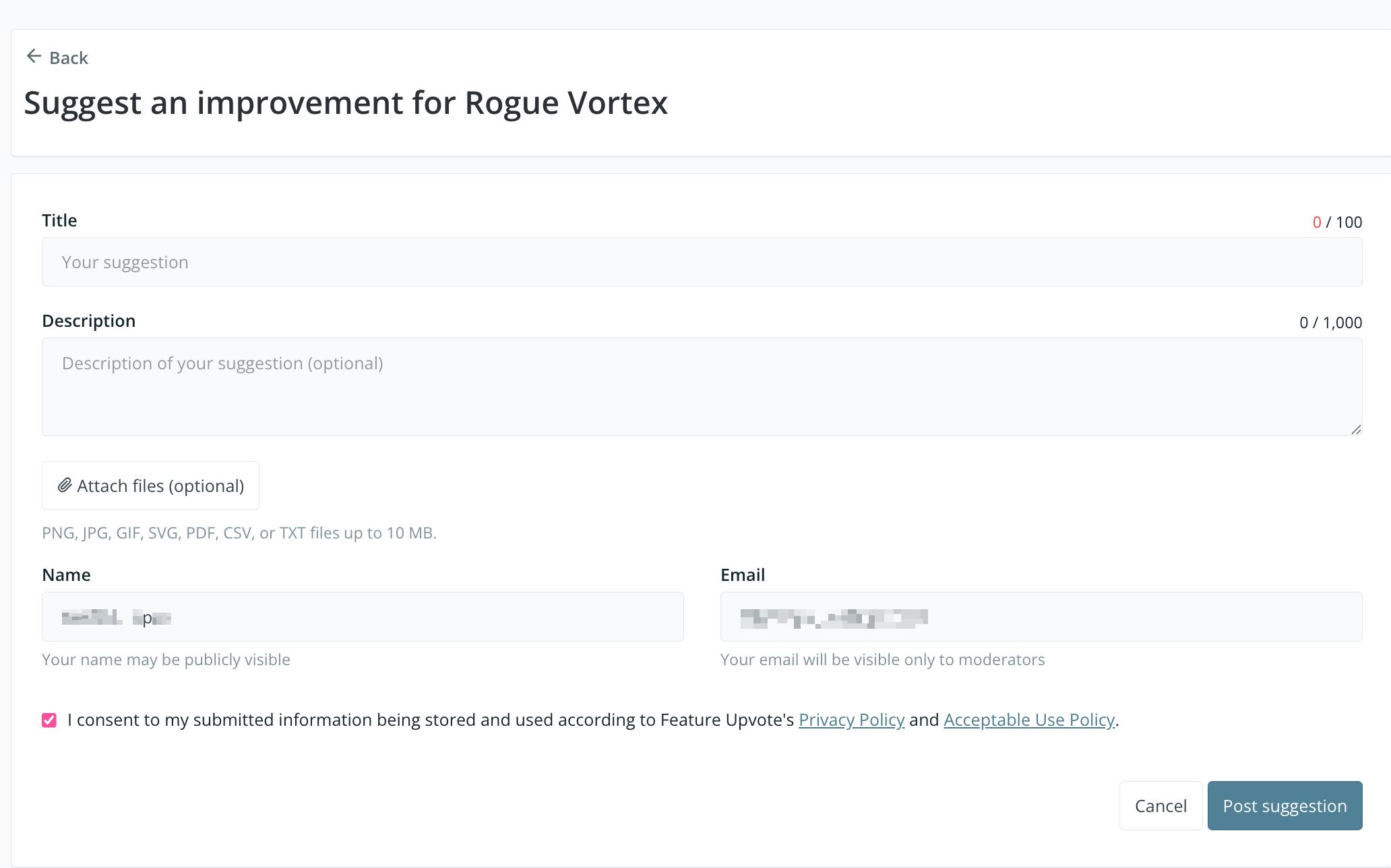Open the Acceptable Use Policy link
The height and width of the screenshot is (868, 1391).
click(1028, 720)
